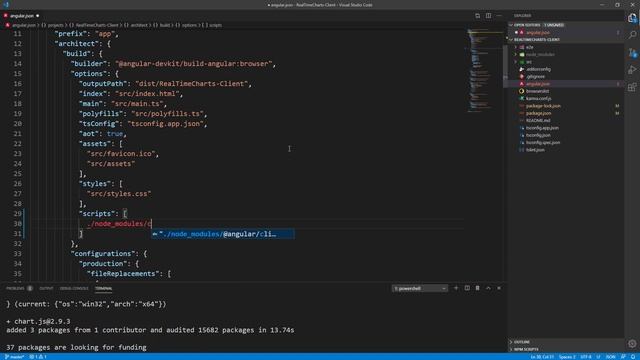Click the line and column indicator in status bar
The width and height of the screenshot is (640, 360).
(542, 357)
